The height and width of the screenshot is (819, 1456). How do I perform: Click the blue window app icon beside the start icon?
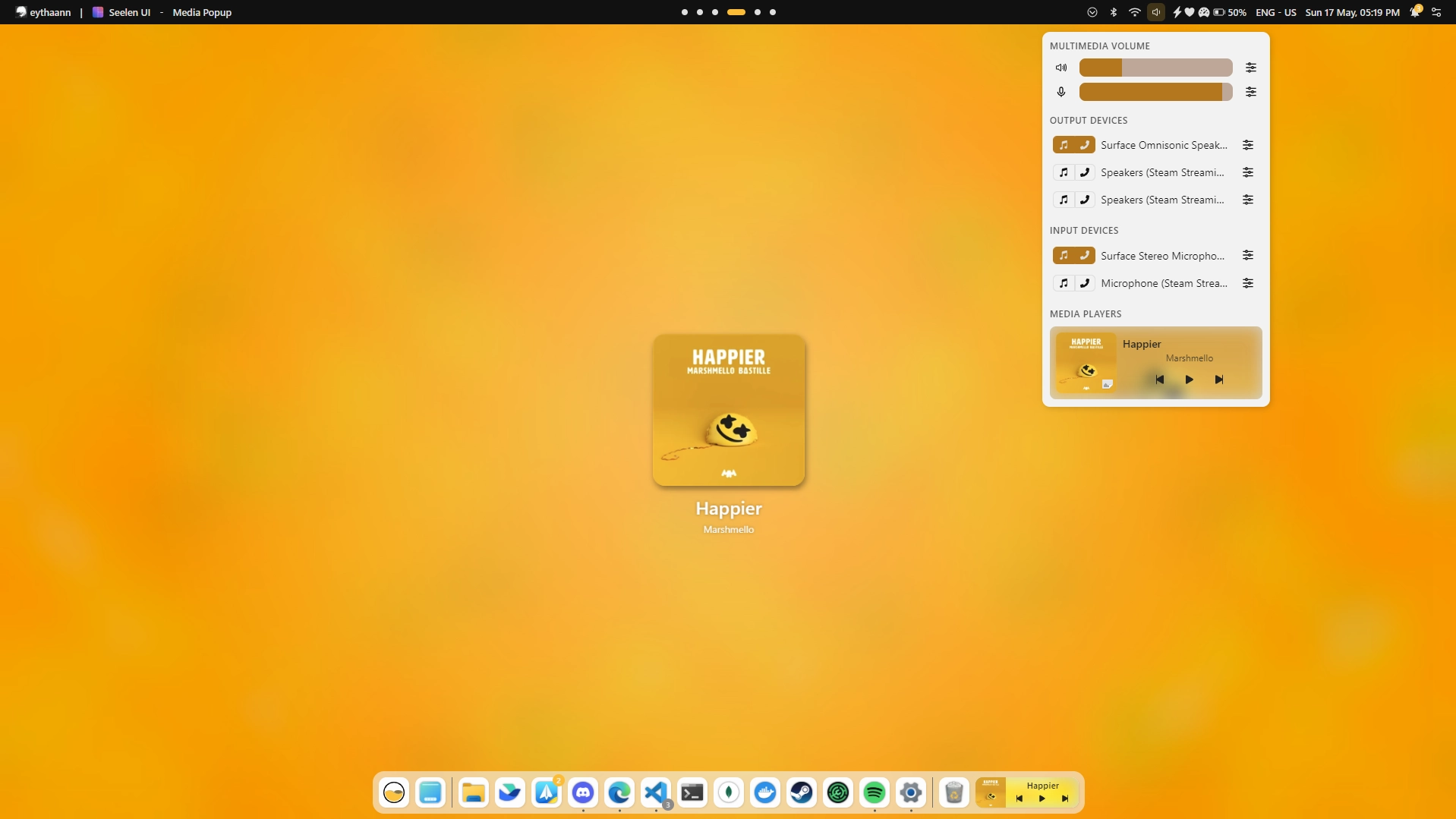point(430,792)
